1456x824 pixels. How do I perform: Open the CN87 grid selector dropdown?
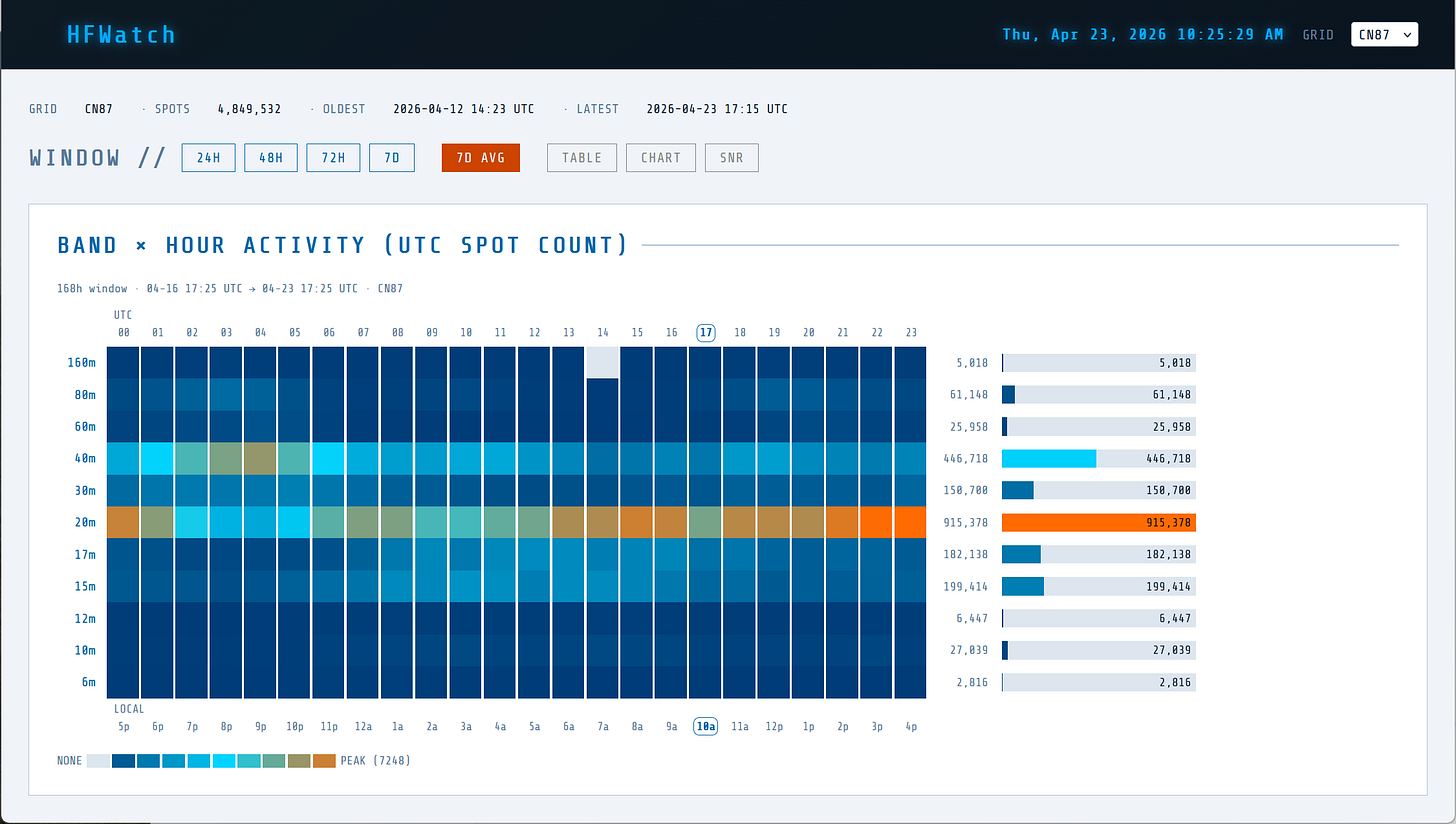coord(1384,33)
